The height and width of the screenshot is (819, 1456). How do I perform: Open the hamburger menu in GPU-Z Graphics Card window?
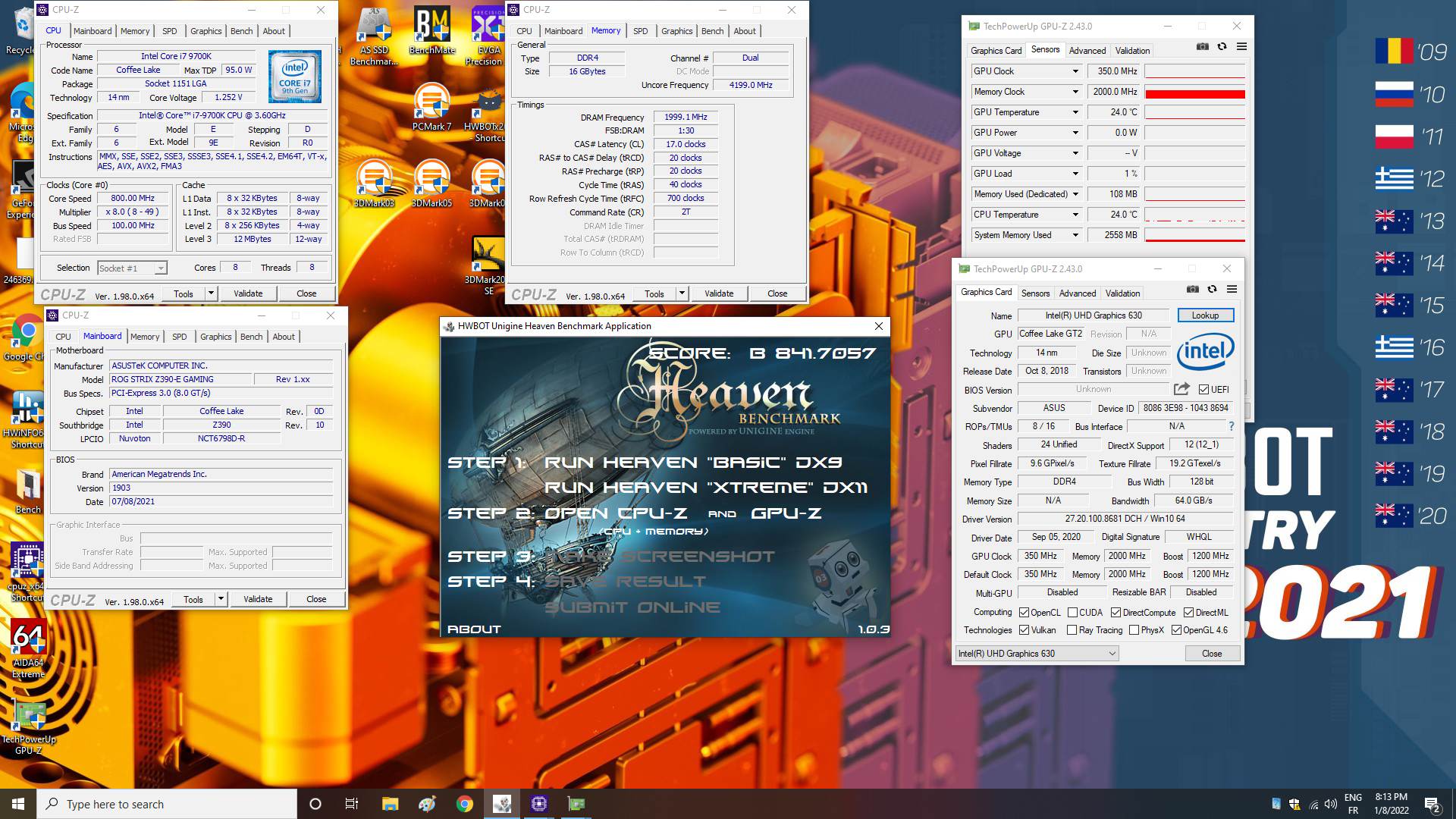[1232, 289]
